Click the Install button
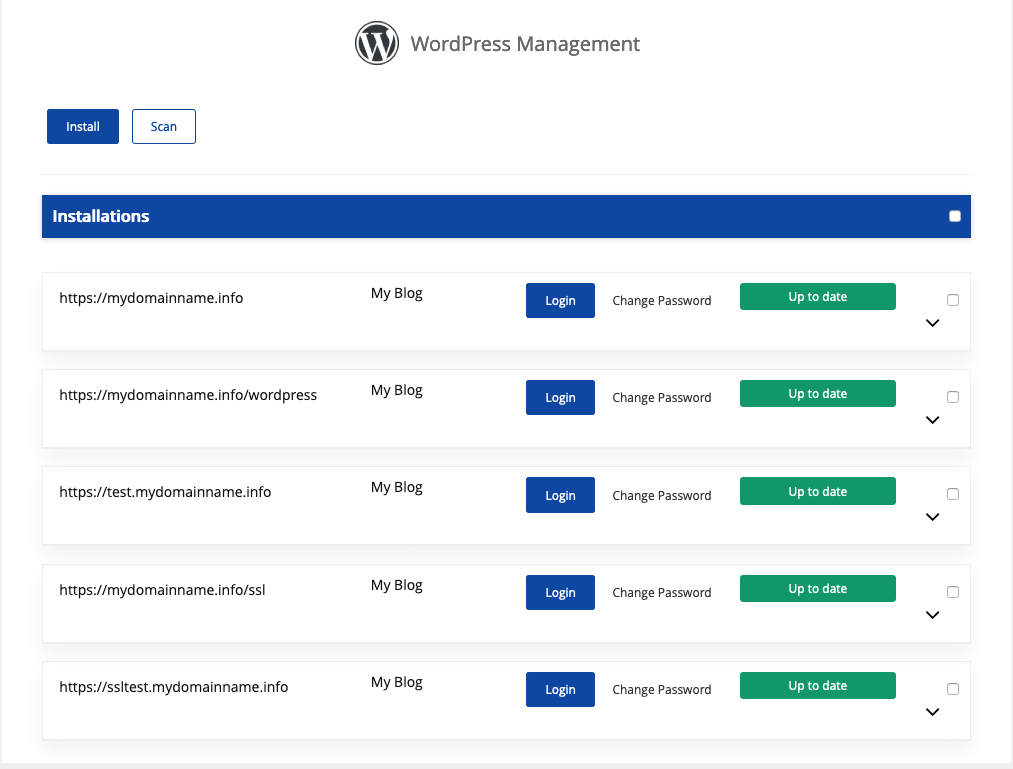This screenshot has height=769, width=1013. click(83, 127)
